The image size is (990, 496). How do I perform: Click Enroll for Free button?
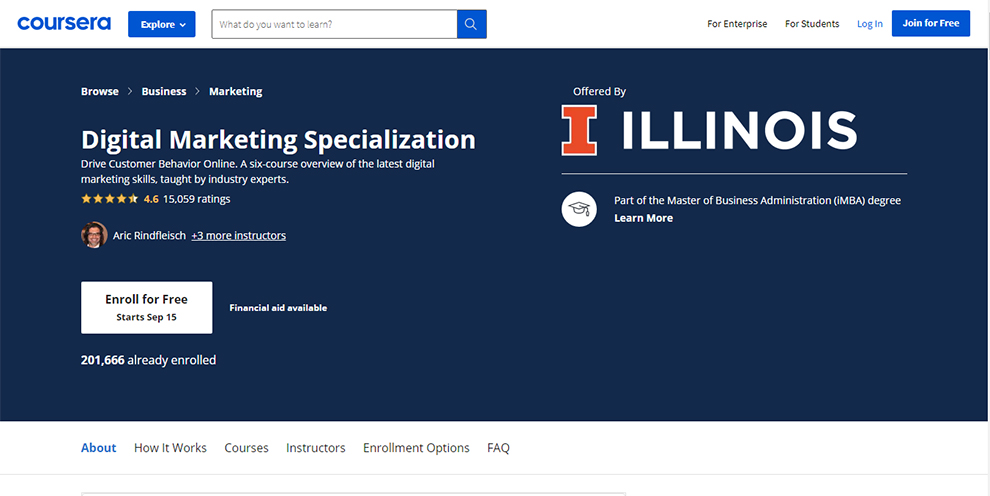click(146, 307)
